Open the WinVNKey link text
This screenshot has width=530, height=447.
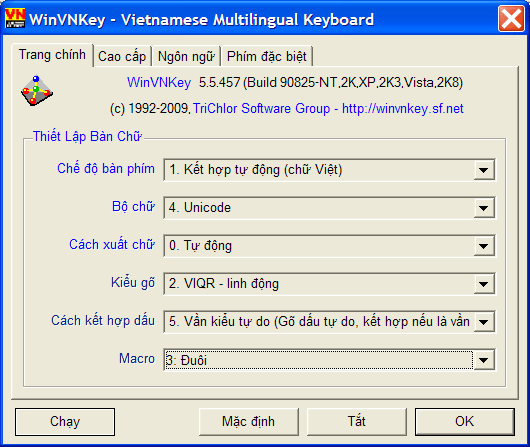click(x=159, y=83)
